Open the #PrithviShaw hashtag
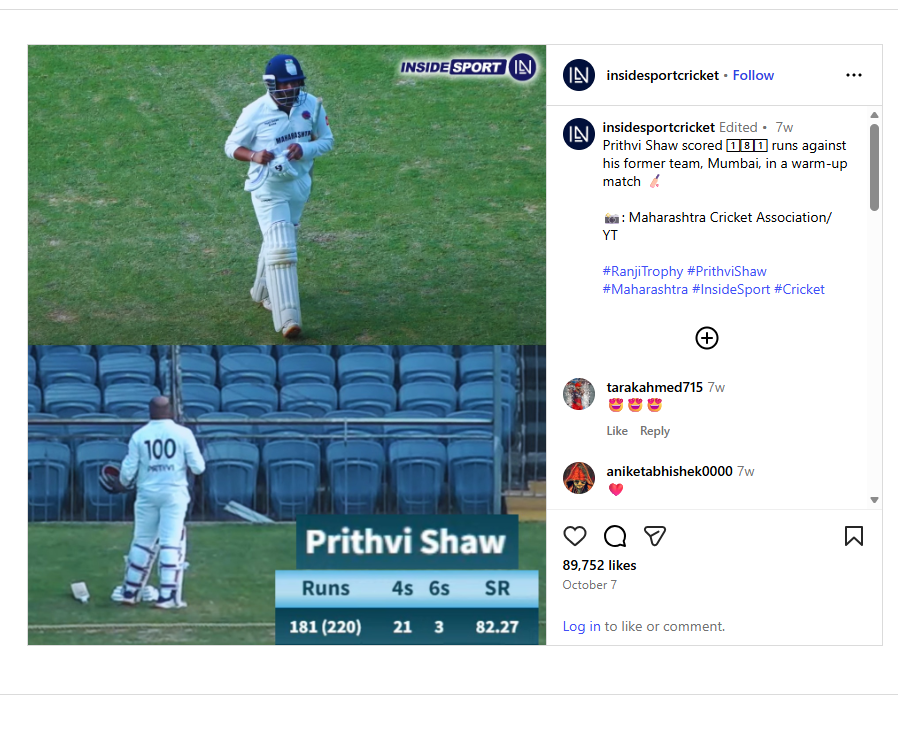 point(726,271)
